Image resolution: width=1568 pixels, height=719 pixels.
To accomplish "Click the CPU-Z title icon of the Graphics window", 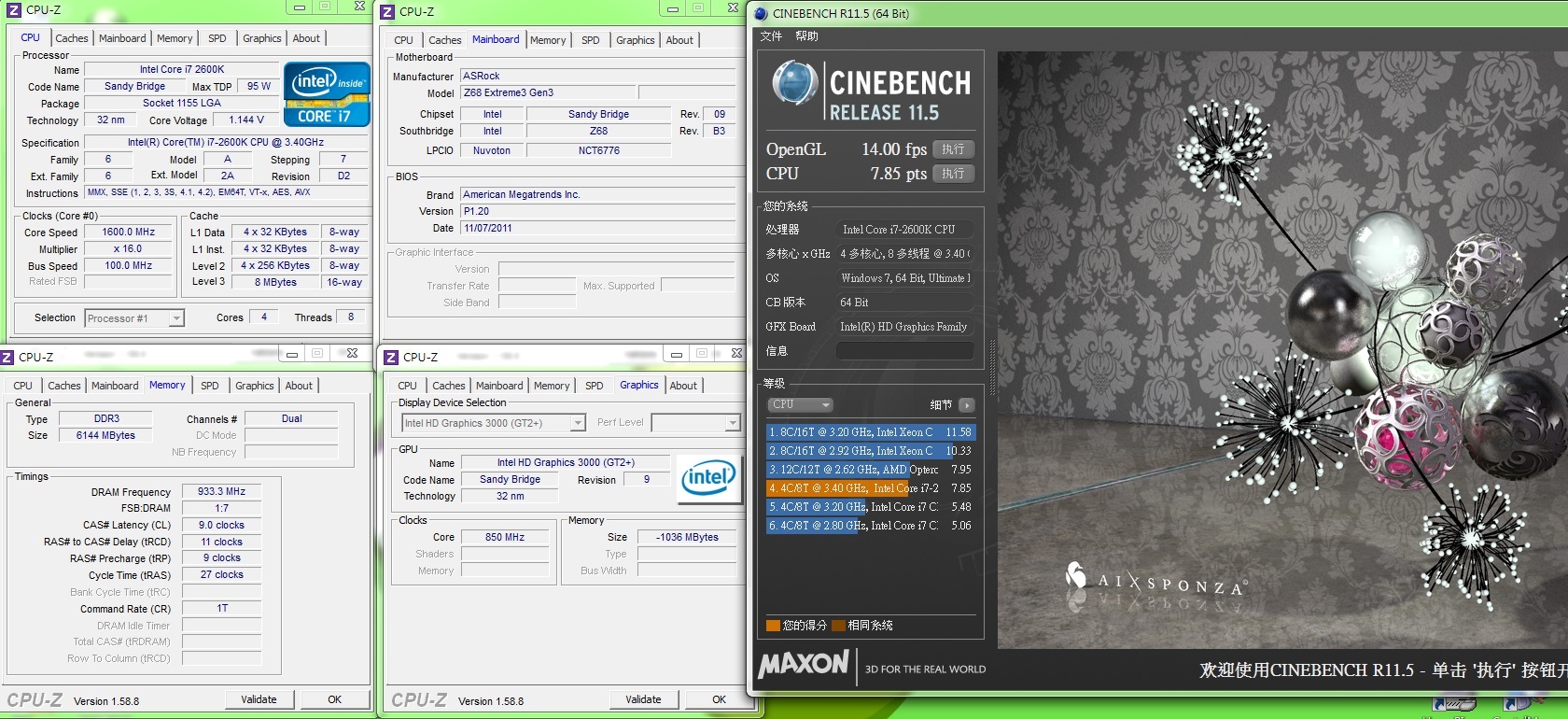I will tap(392, 357).
